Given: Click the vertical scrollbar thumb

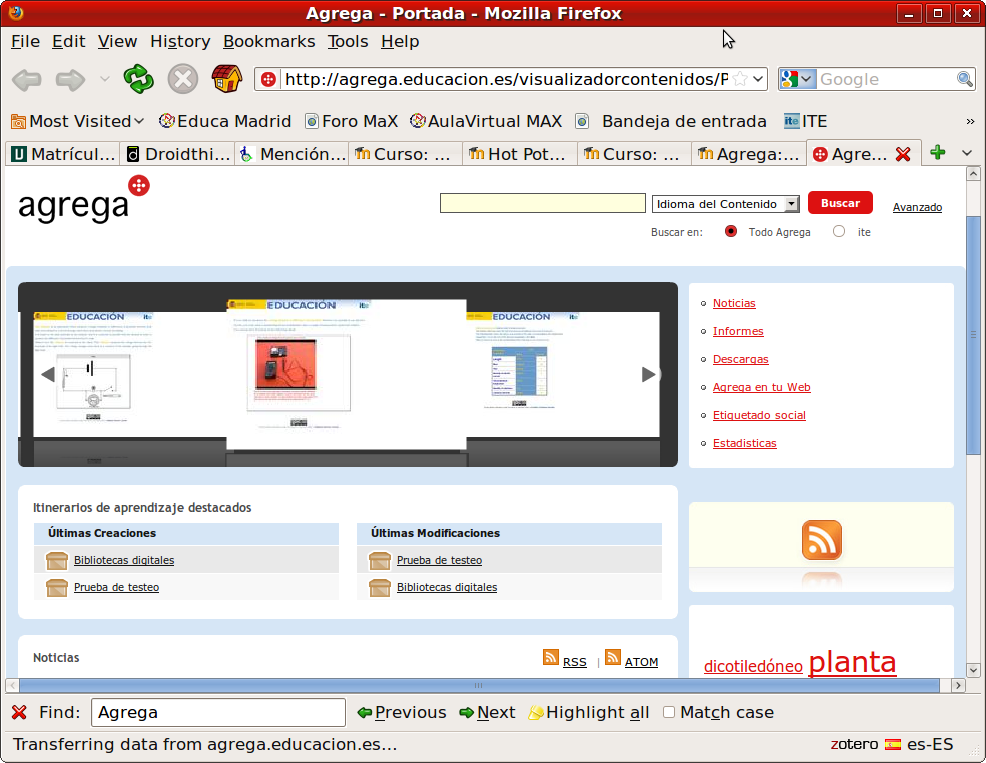Looking at the screenshot, I should [x=973, y=335].
